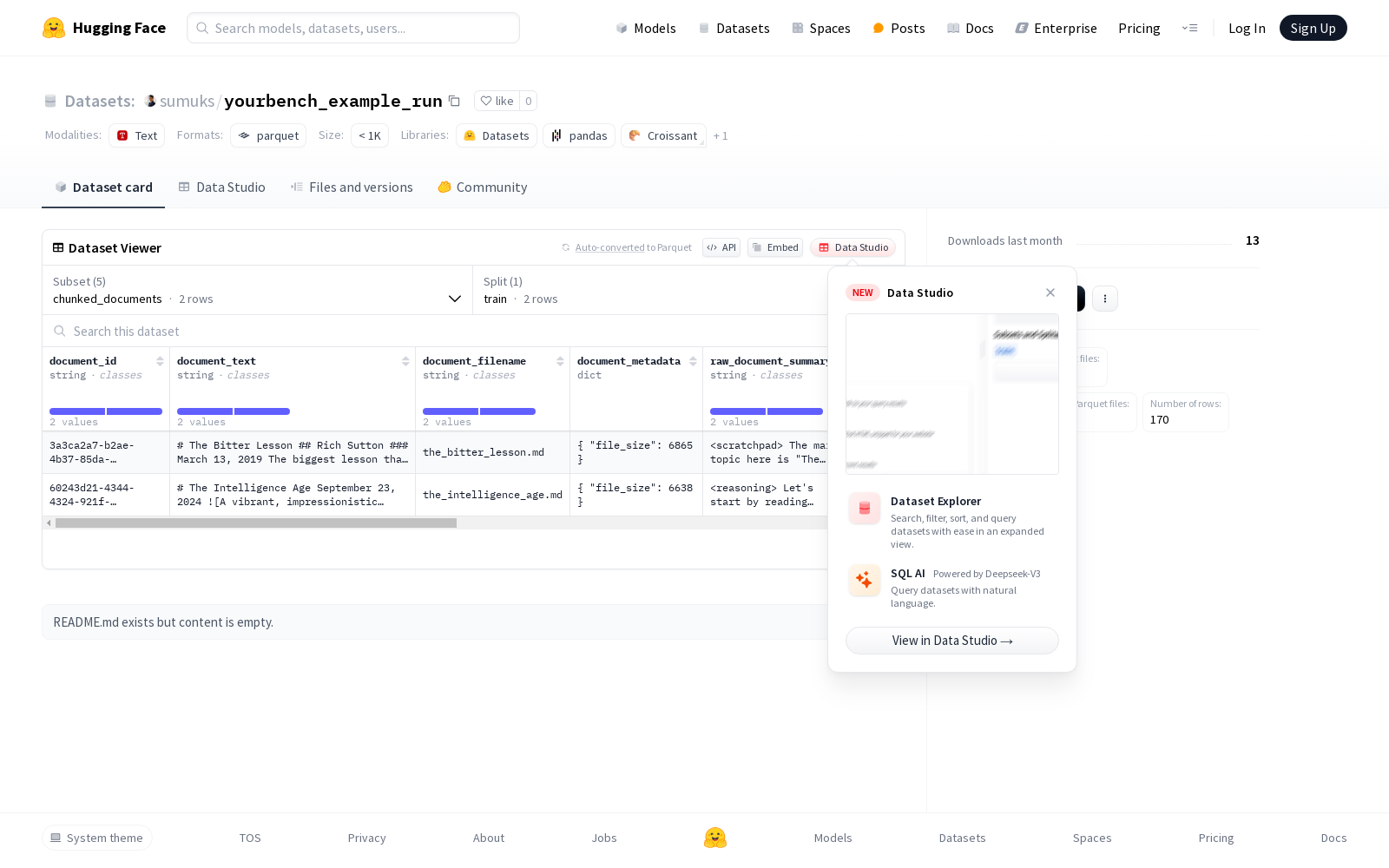
Task: Expand the Subset chunked_documents dropdown
Action: pos(257,290)
